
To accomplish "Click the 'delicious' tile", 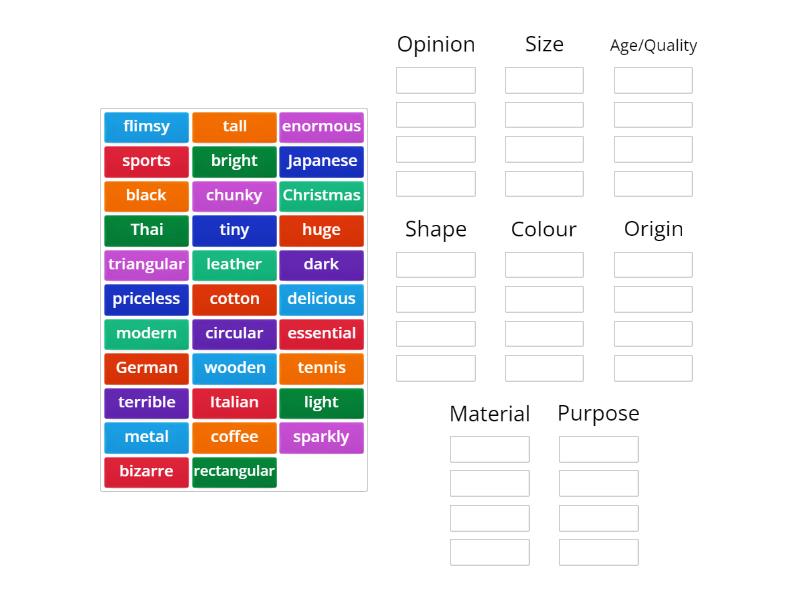I will [322, 299].
